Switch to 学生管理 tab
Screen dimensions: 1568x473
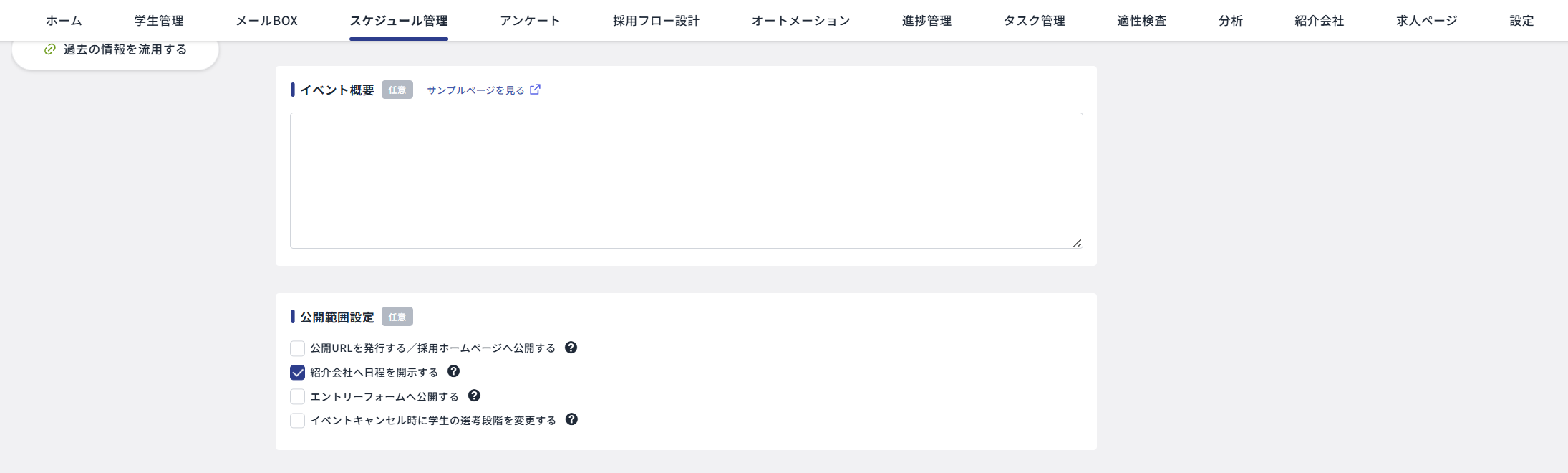159,21
